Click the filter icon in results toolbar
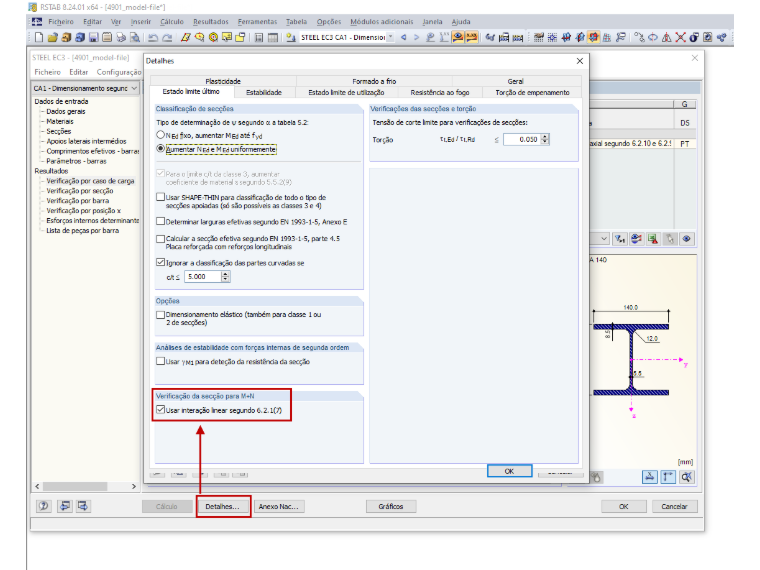Viewport: 760px width, 570px height. pos(620,239)
